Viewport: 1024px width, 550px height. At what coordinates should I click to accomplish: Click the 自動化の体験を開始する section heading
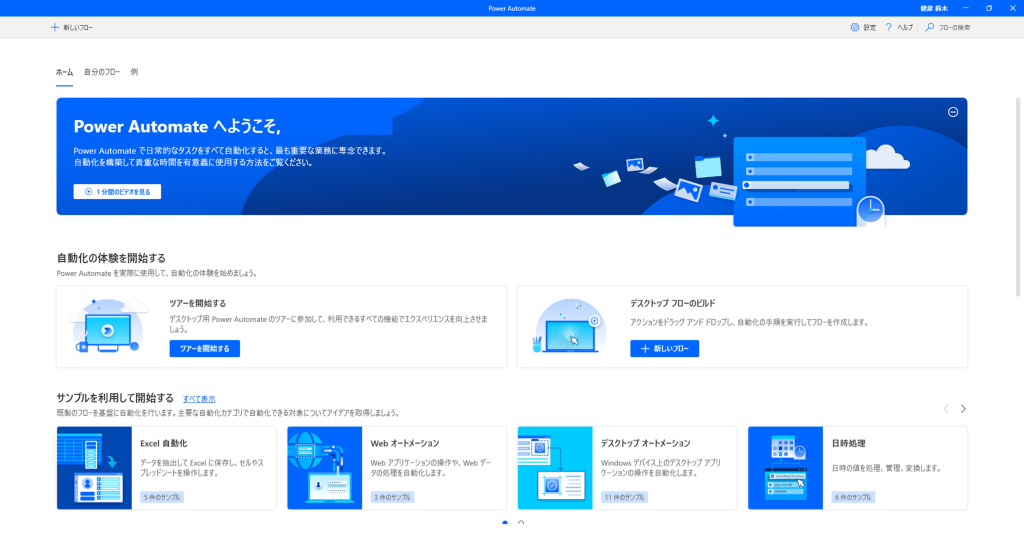[x=111, y=258]
